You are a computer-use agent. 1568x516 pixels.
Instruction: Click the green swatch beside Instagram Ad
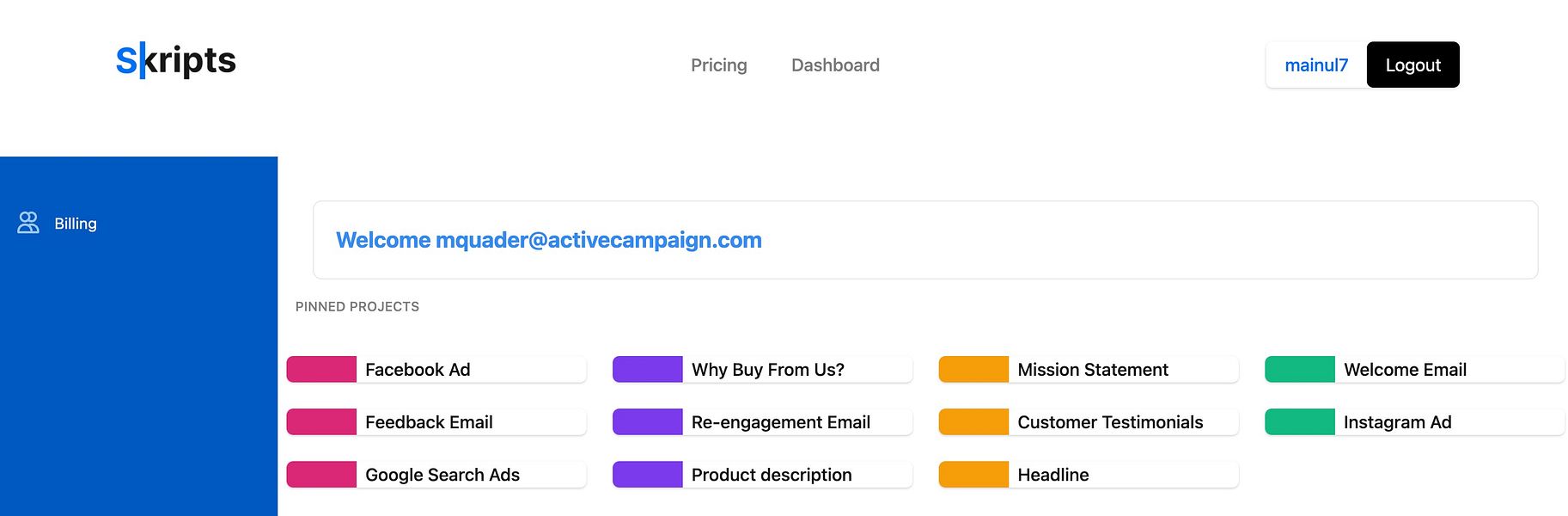tap(1300, 422)
